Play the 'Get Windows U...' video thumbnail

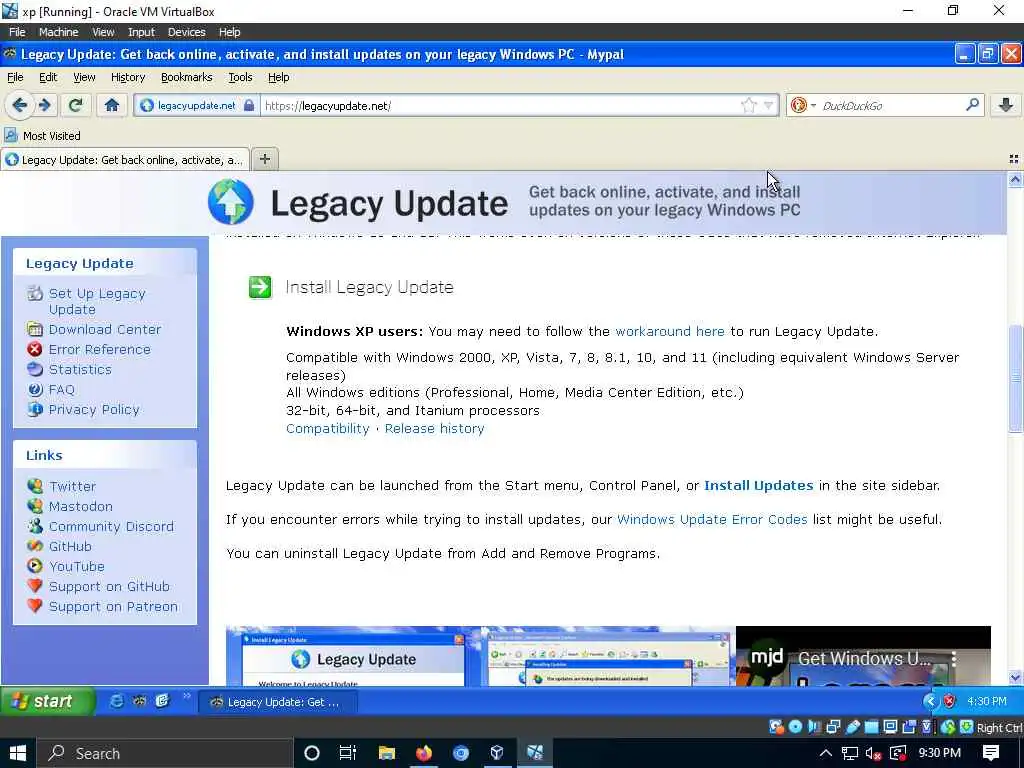coord(863,656)
